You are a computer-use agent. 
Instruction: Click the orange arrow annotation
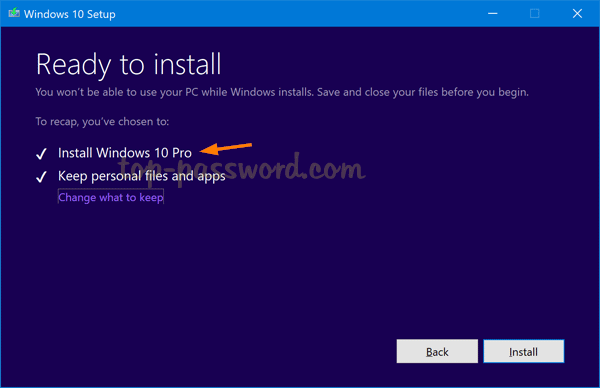click(x=226, y=148)
